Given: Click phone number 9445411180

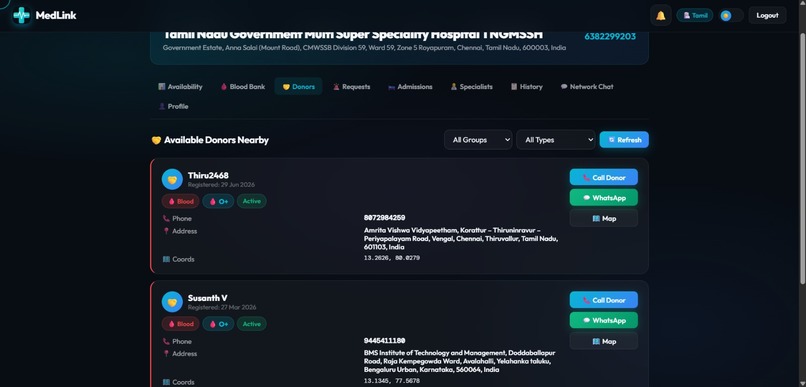Looking at the screenshot, I should 384,341.
